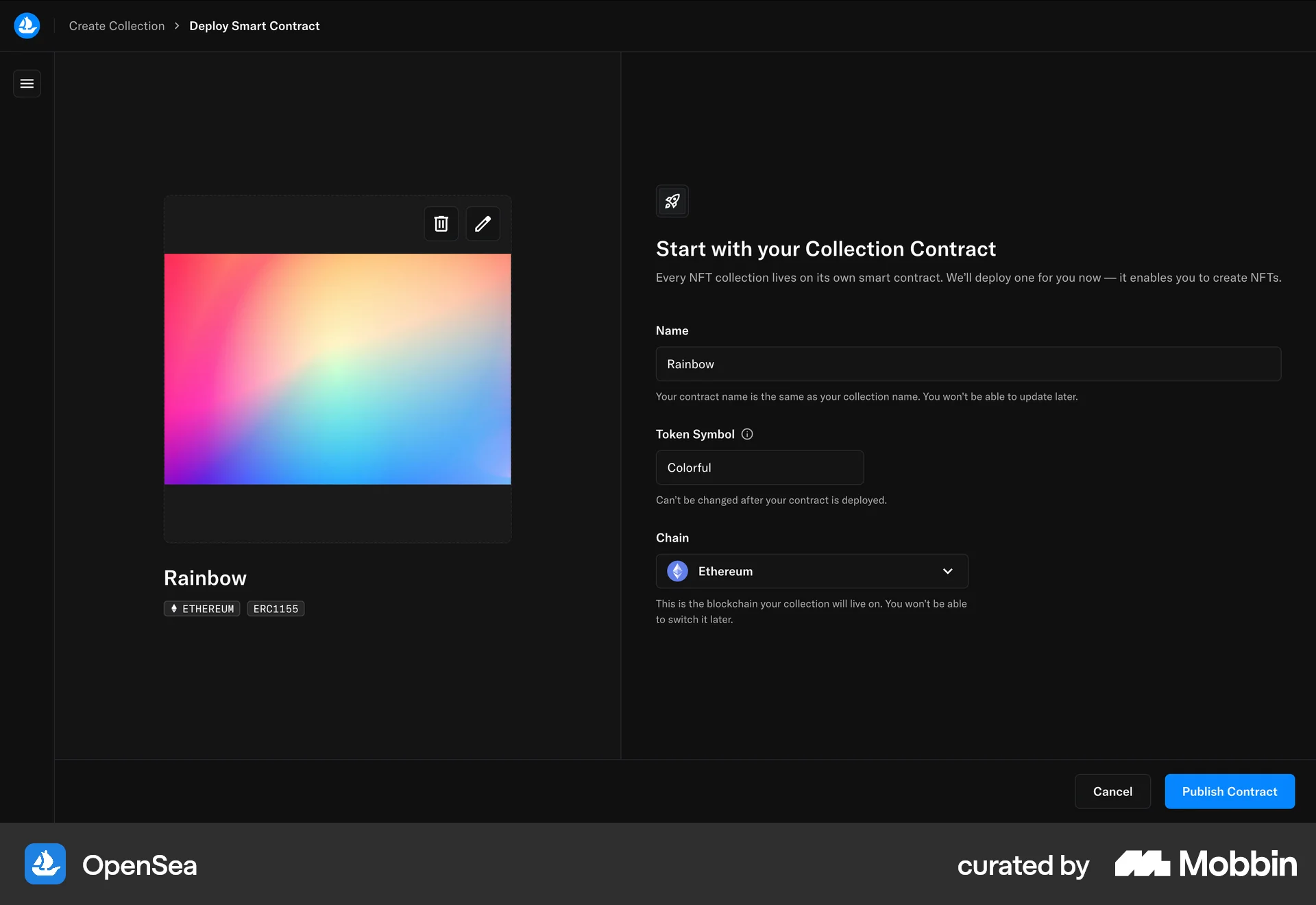Delete the collection image using the trash icon
The width and height of the screenshot is (1316, 905).
click(x=441, y=224)
